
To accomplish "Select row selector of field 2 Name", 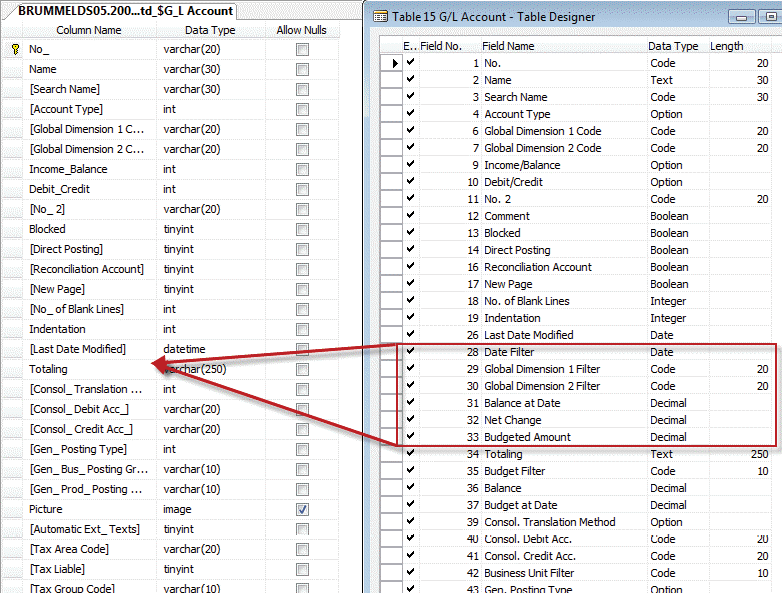I will tap(391, 80).
